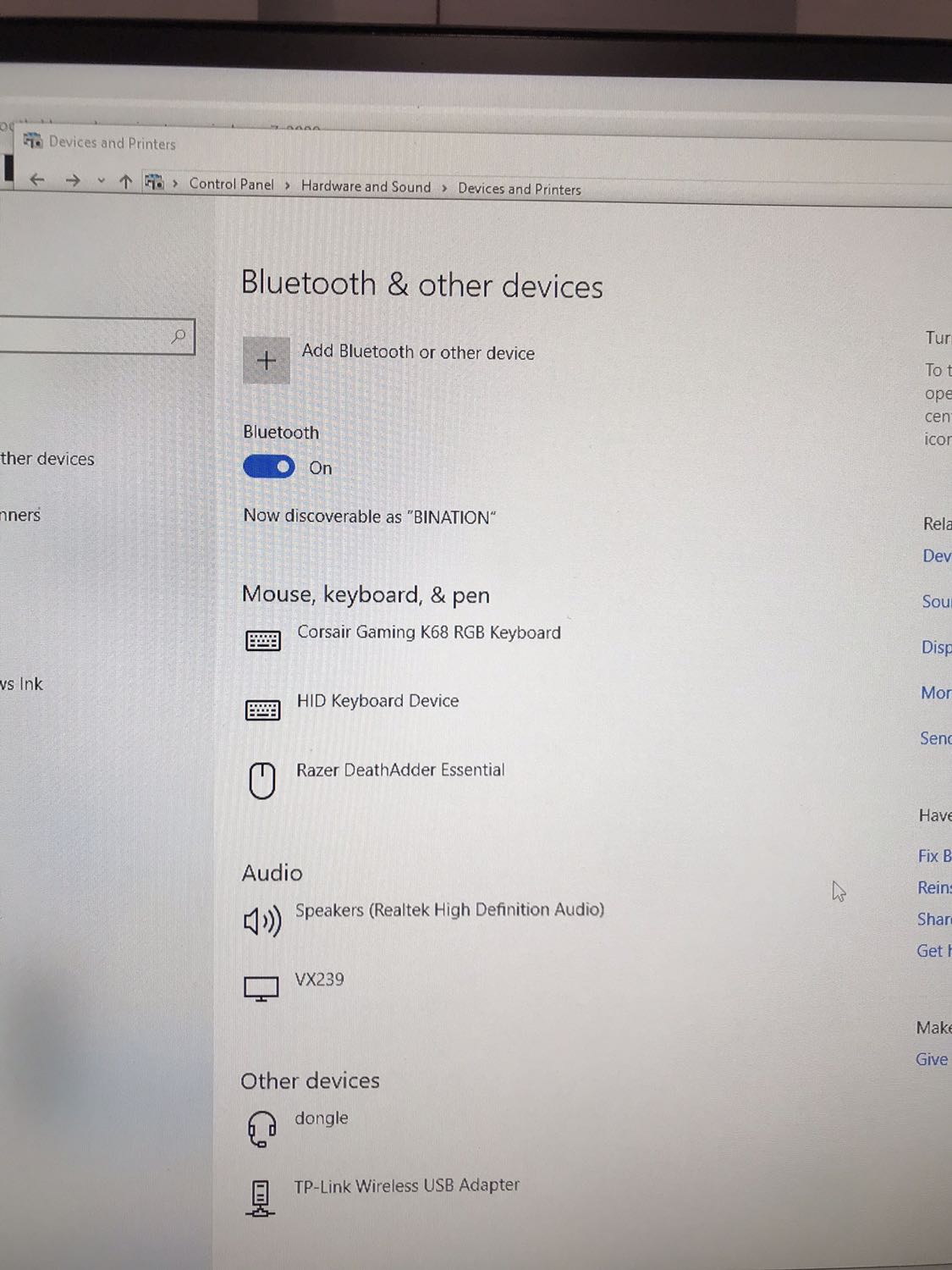Image resolution: width=952 pixels, height=1270 pixels.
Task: Select the Razer DeathAdder Essential mouse icon
Action: tap(262, 780)
